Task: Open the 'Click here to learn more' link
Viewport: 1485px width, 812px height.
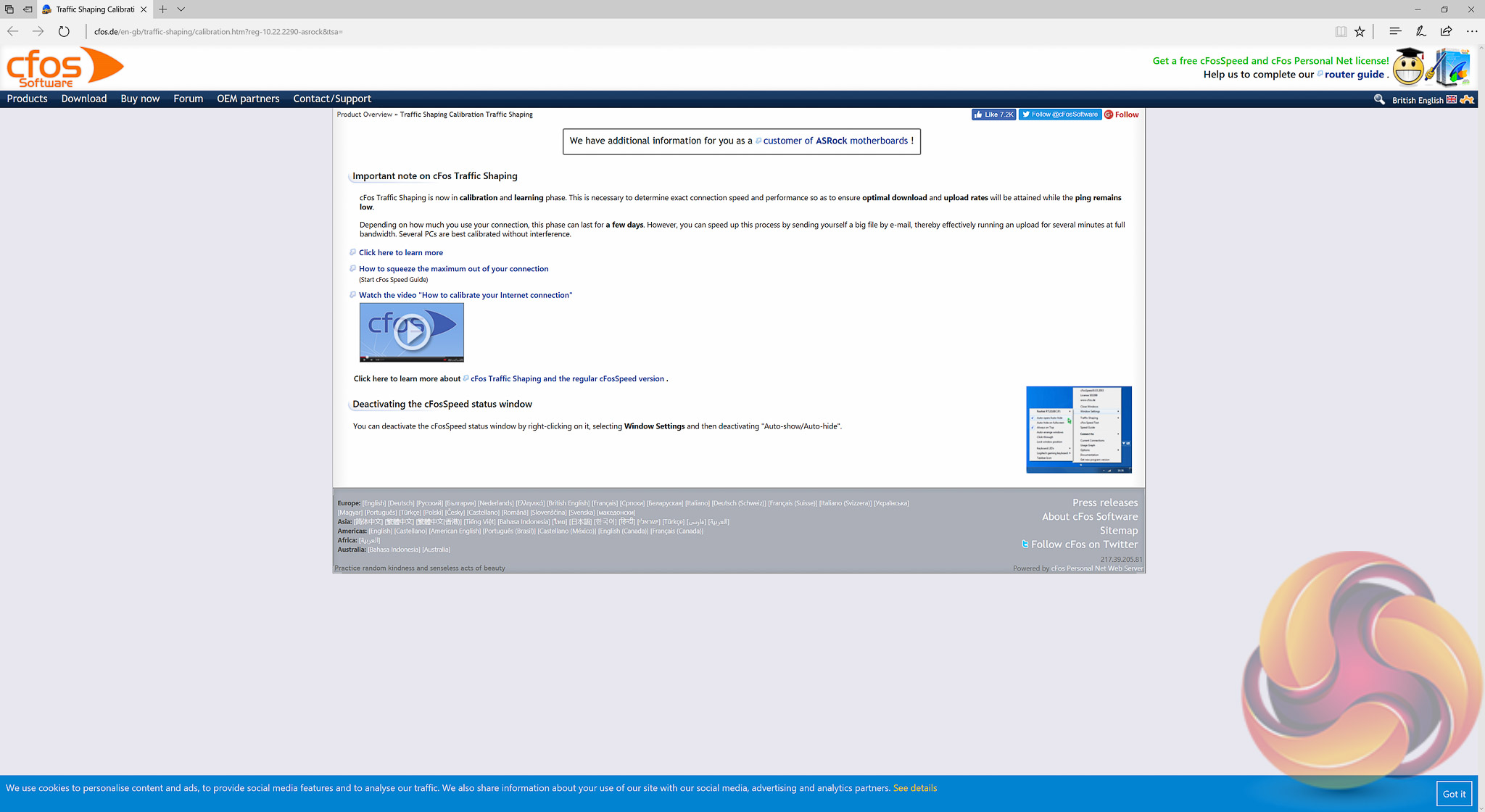Action: [400, 252]
